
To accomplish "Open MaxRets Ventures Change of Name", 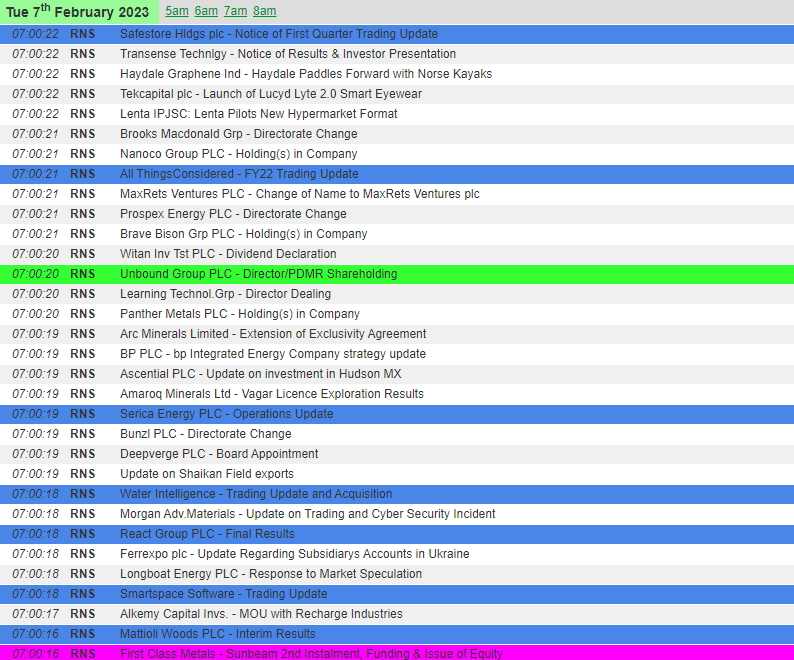I will [x=300, y=194].
